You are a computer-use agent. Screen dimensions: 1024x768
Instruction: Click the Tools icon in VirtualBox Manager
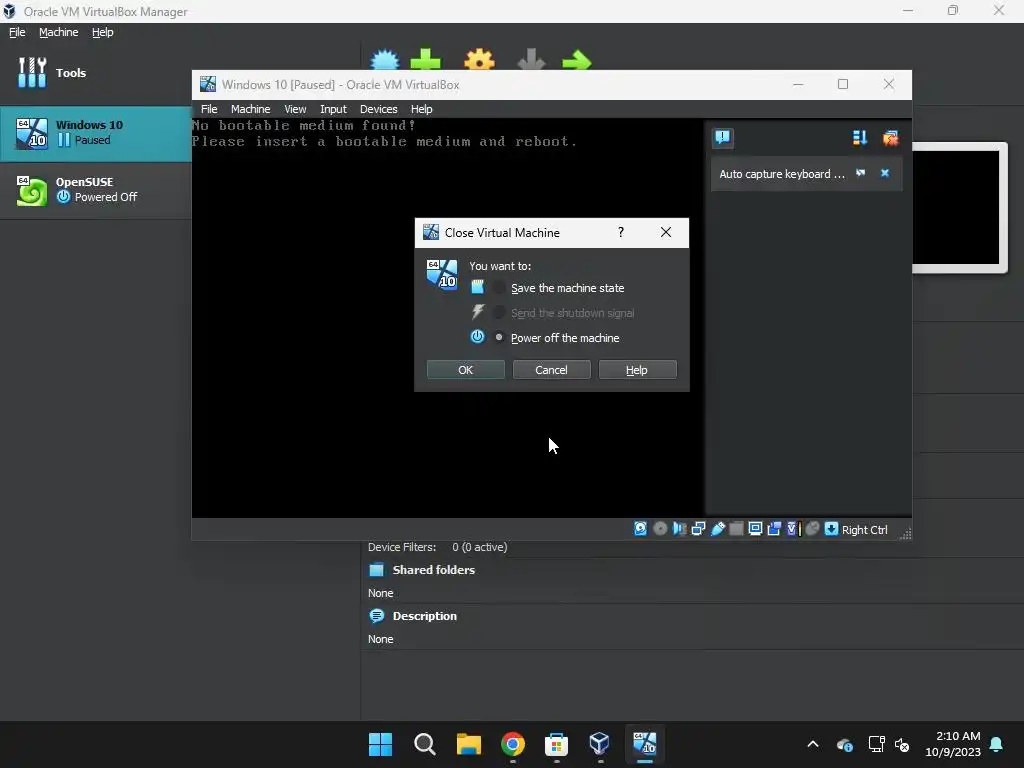(x=32, y=72)
